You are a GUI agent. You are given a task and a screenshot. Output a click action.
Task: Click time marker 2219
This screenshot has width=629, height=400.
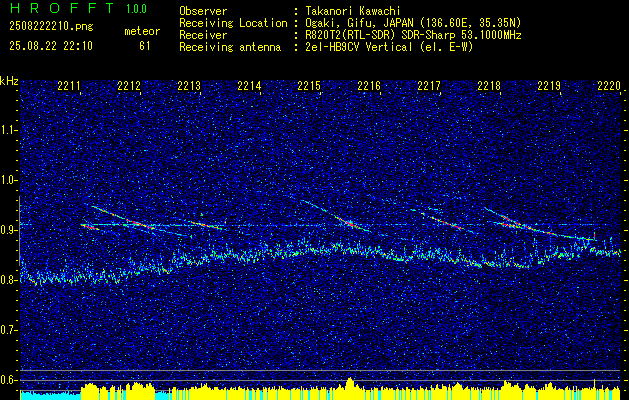click(549, 86)
